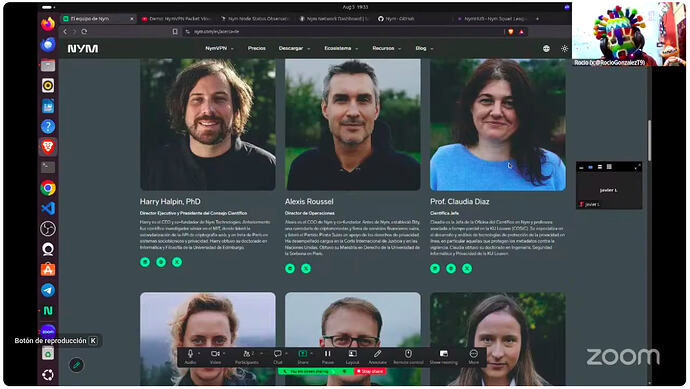
Task: Reload the page in Brave
Action: coord(84,32)
